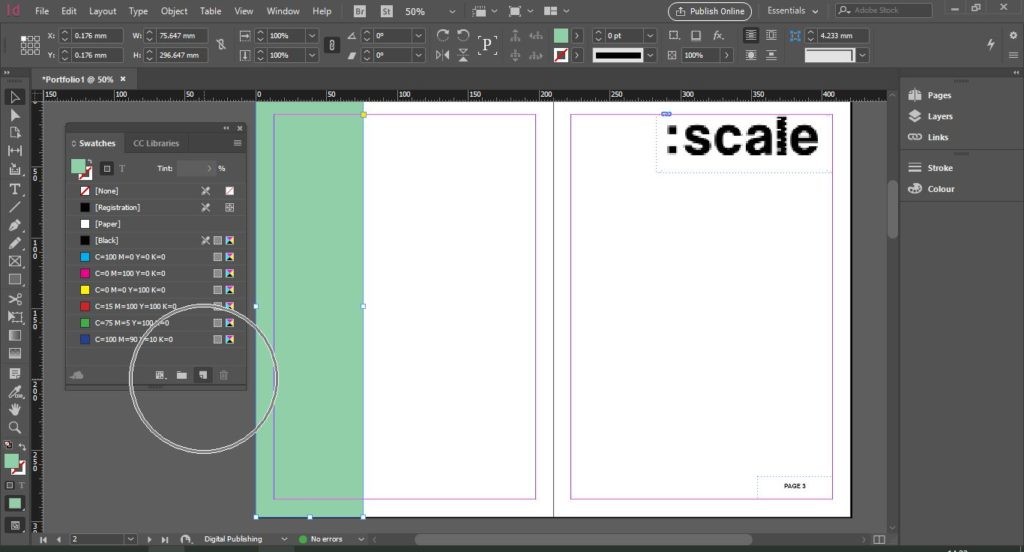
Task: Select the Gradient Swatch tool
Action: point(14,335)
